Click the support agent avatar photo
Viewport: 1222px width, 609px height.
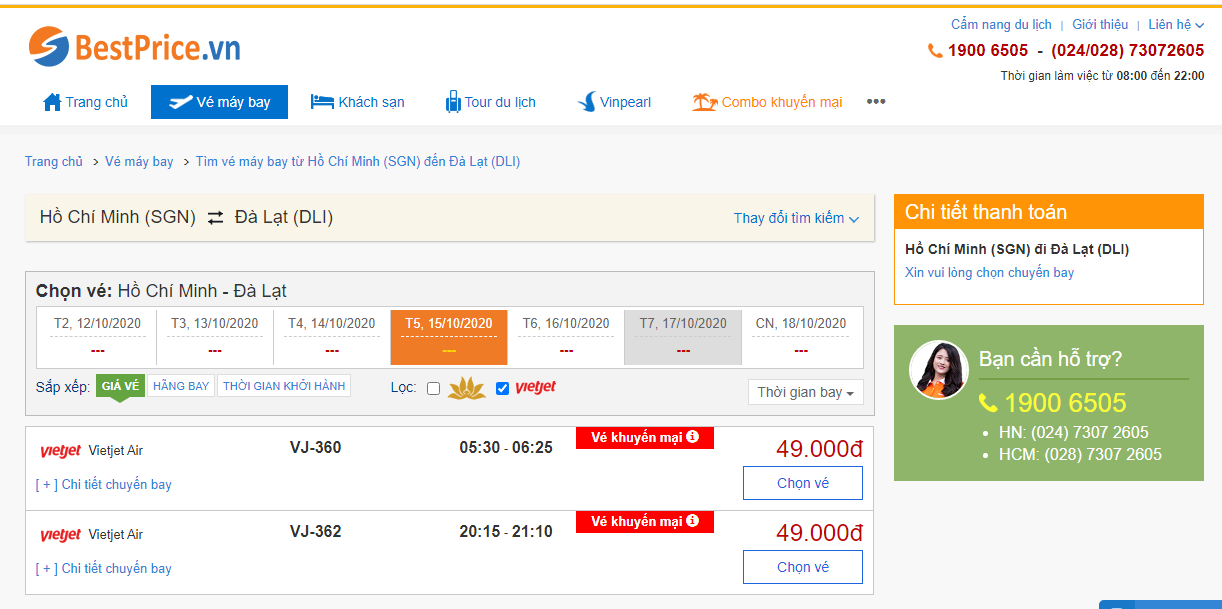click(939, 370)
